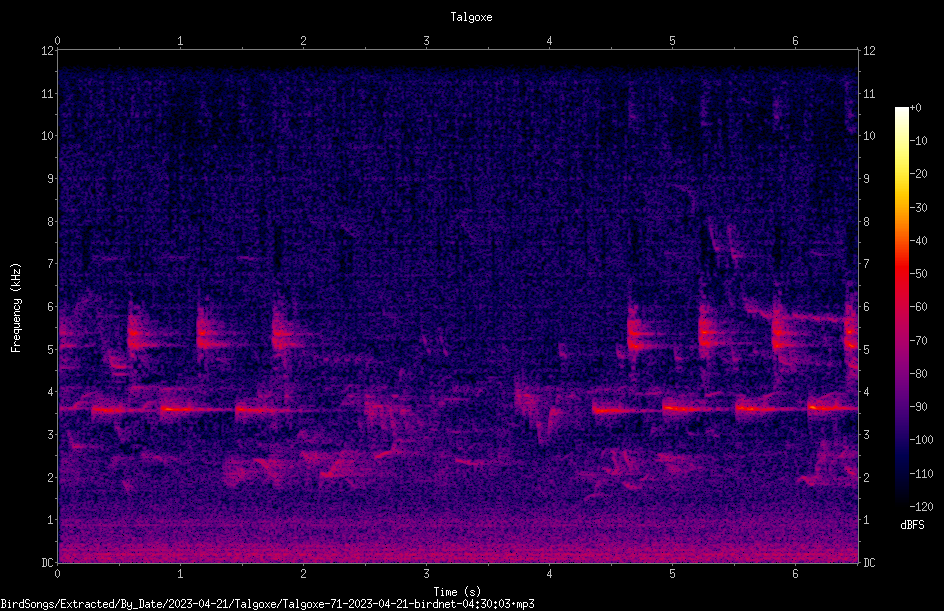Click the white top of the dBFS color bar
The width and height of the screenshot is (944, 611).
click(902, 112)
